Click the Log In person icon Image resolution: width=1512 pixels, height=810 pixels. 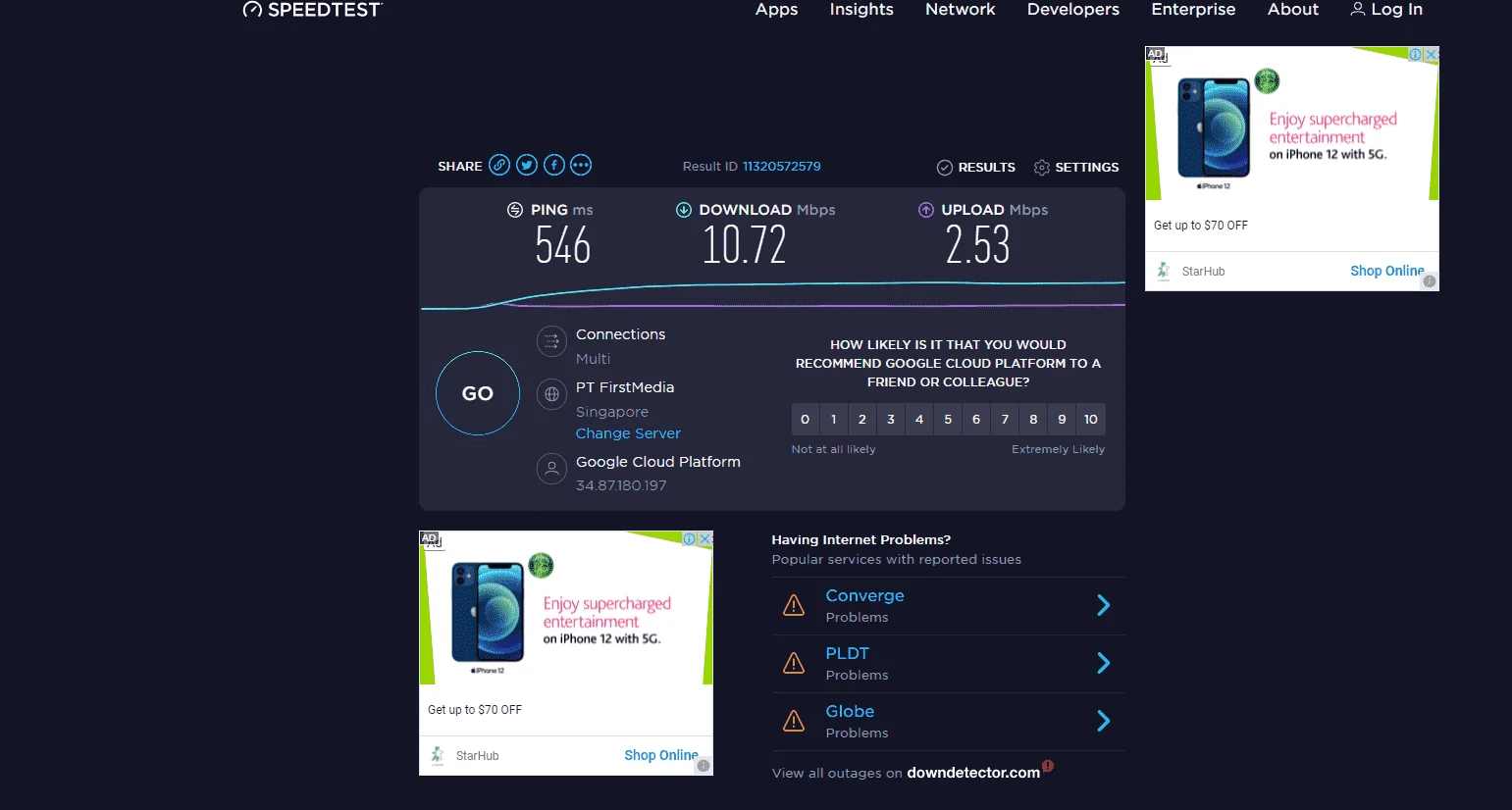(1358, 9)
